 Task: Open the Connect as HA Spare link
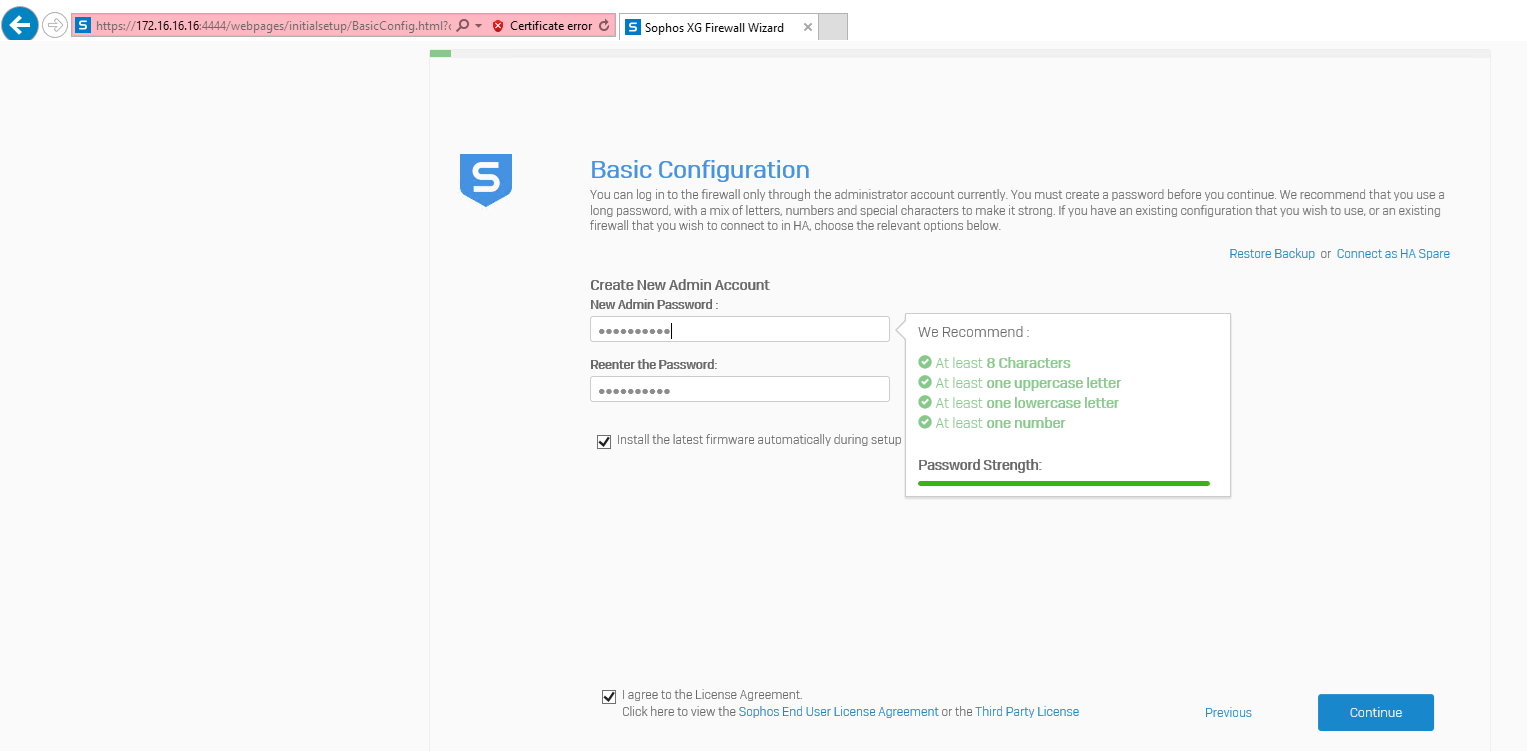[1393, 254]
